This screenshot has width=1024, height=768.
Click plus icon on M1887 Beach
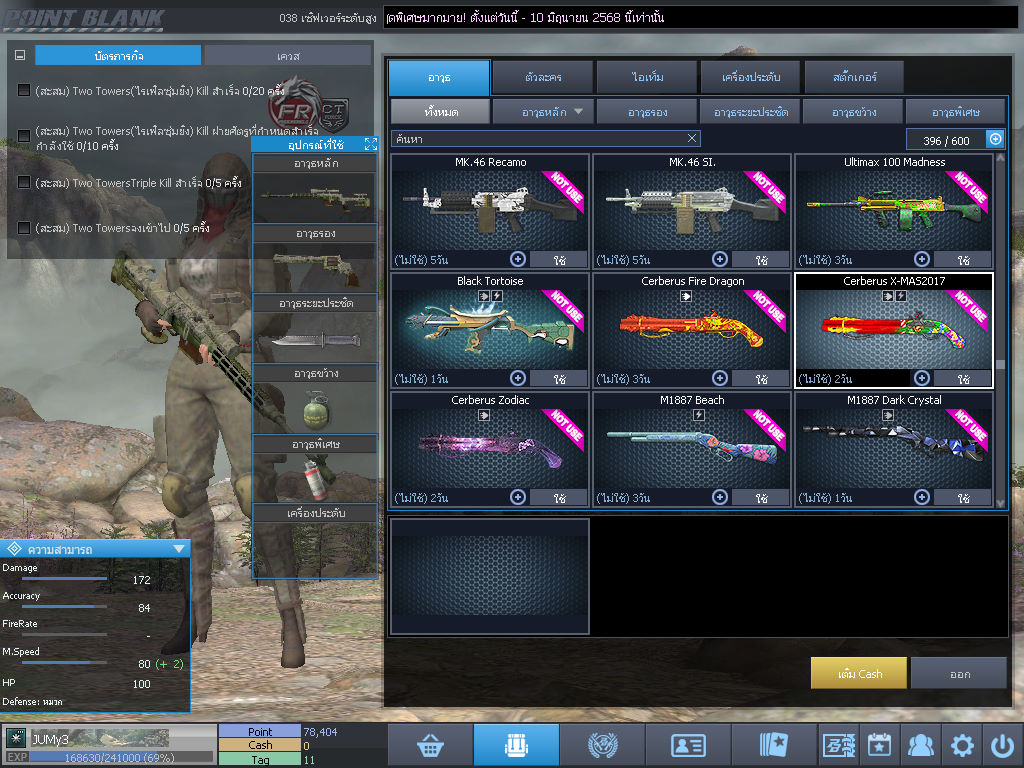pyautogui.click(x=720, y=497)
